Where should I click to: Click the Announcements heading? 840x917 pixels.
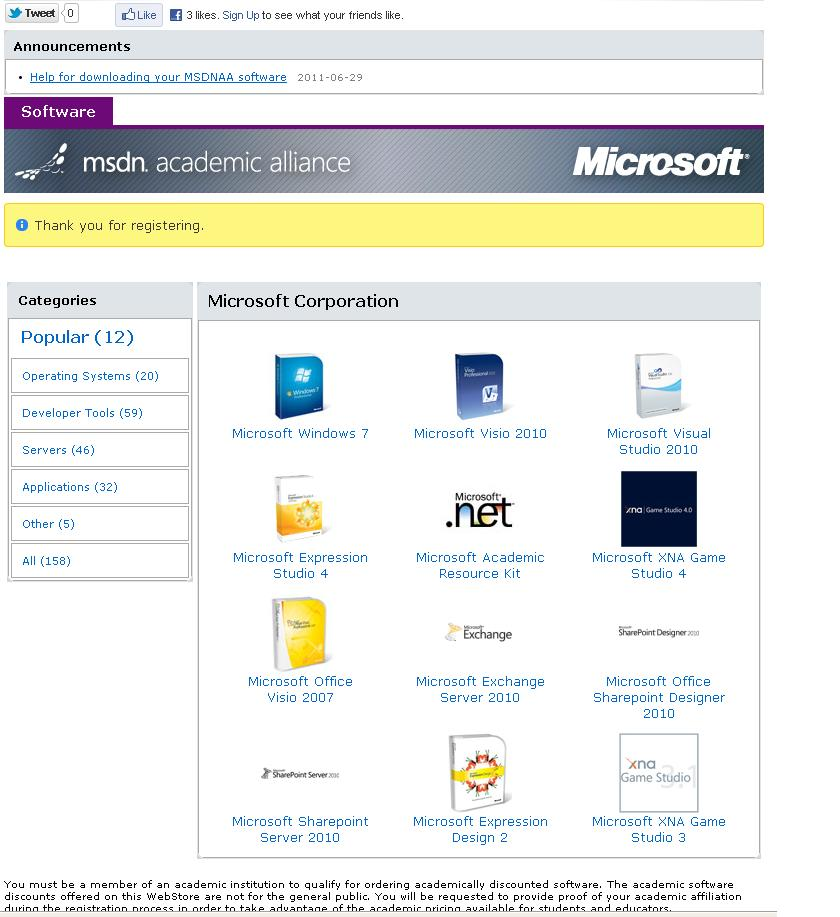pyautogui.click(x=72, y=47)
